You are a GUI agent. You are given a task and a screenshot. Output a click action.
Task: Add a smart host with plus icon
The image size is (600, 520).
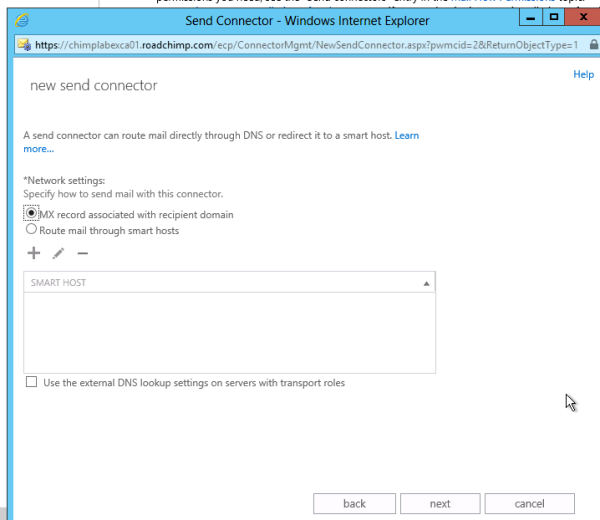(34, 253)
